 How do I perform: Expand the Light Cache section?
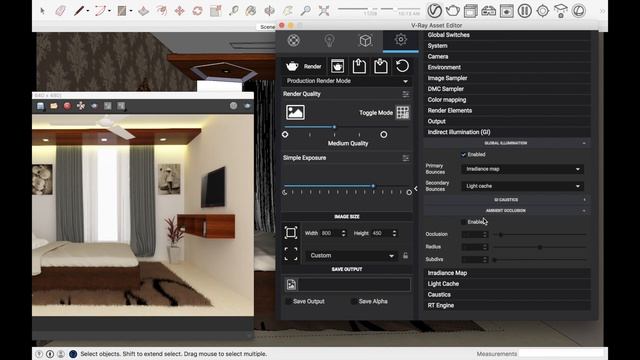coord(507,284)
